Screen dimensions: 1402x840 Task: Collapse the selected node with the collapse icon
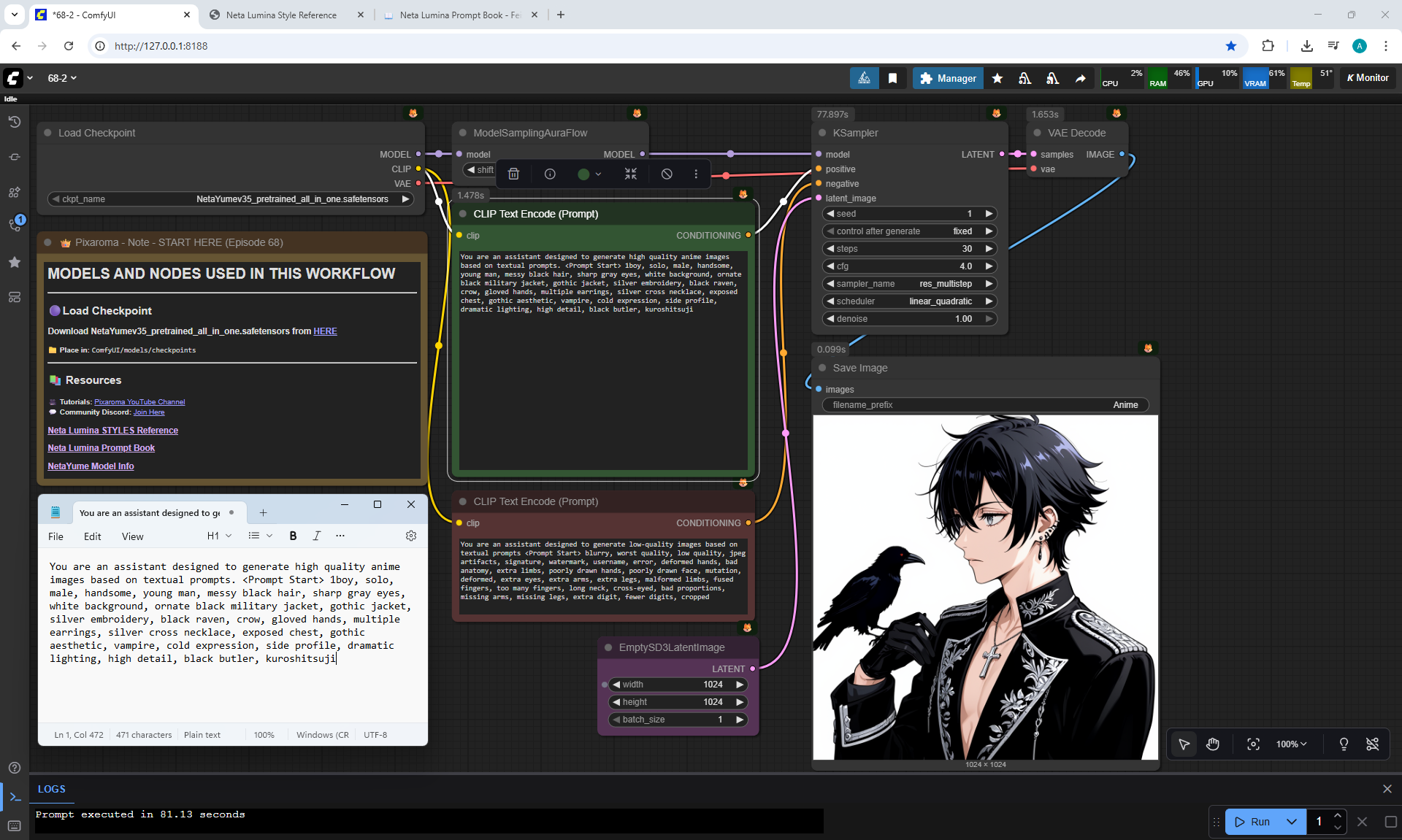[631, 174]
